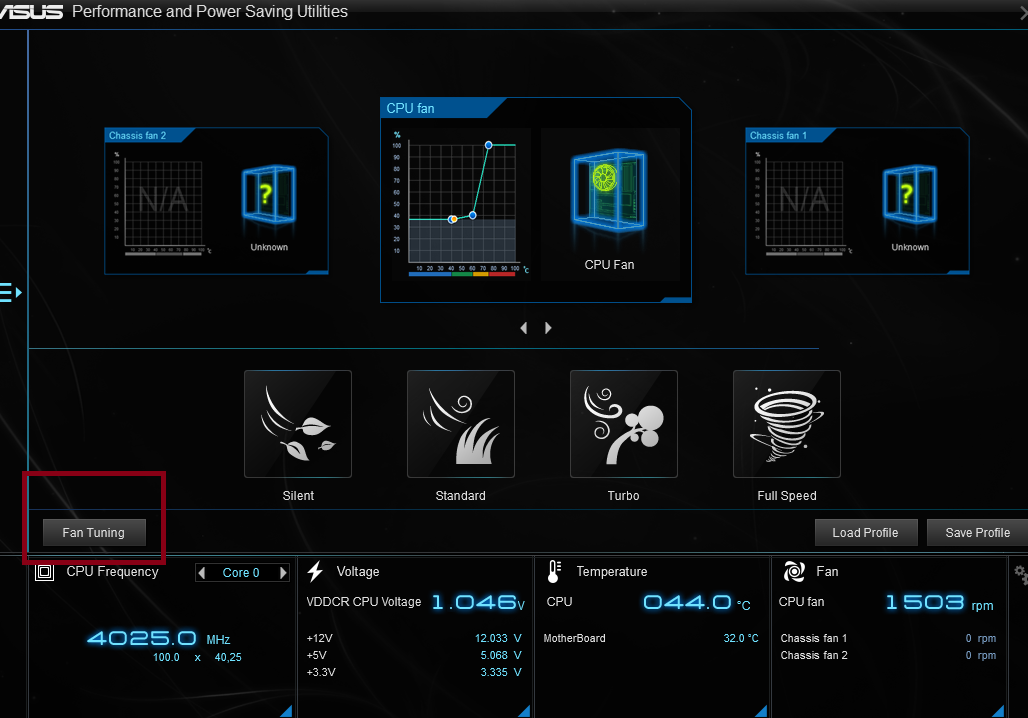Click the CPU fan 1503 rpm reading

point(939,603)
